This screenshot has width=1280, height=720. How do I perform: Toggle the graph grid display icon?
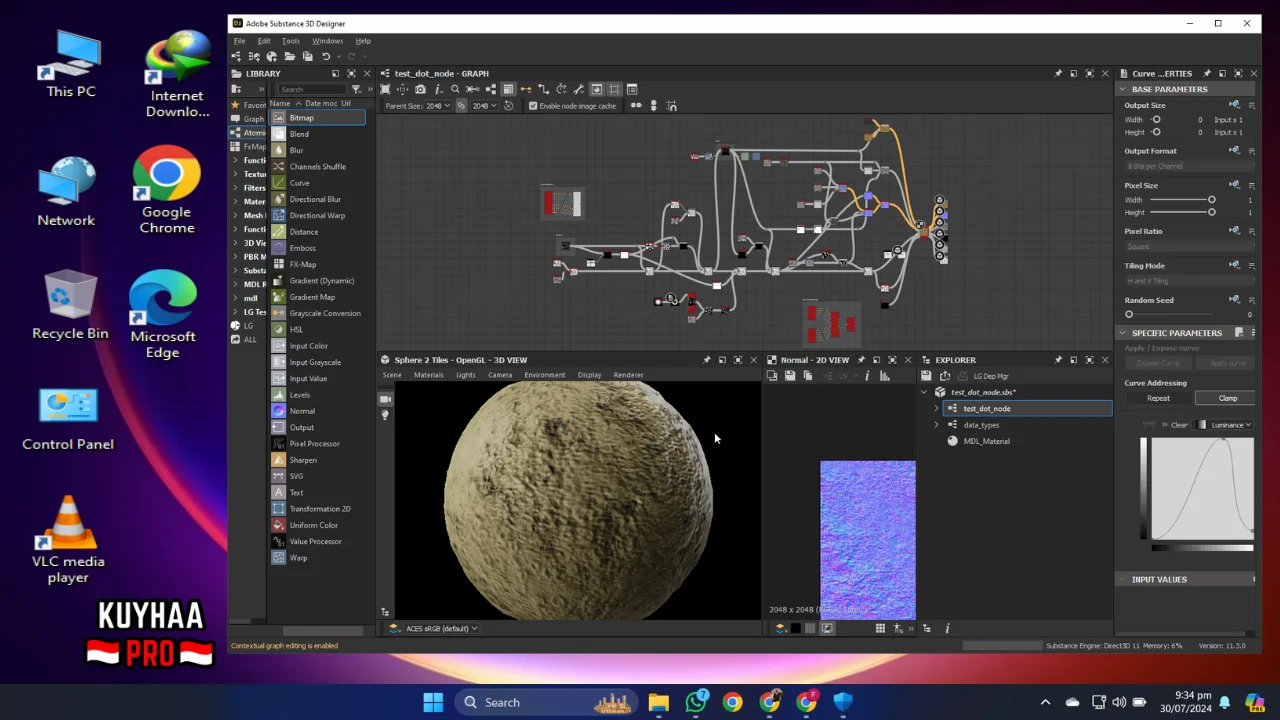614,89
